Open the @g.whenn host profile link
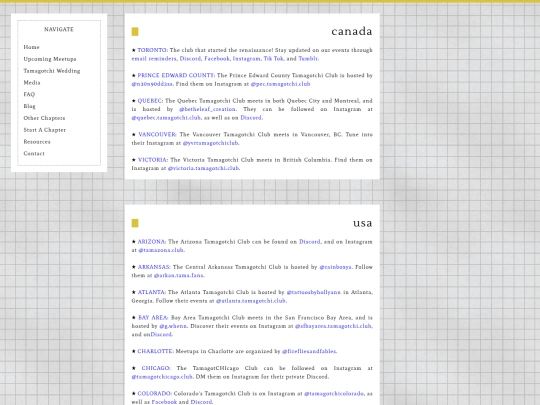This screenshot has width=540, height=405. click(x=173, y=326)
